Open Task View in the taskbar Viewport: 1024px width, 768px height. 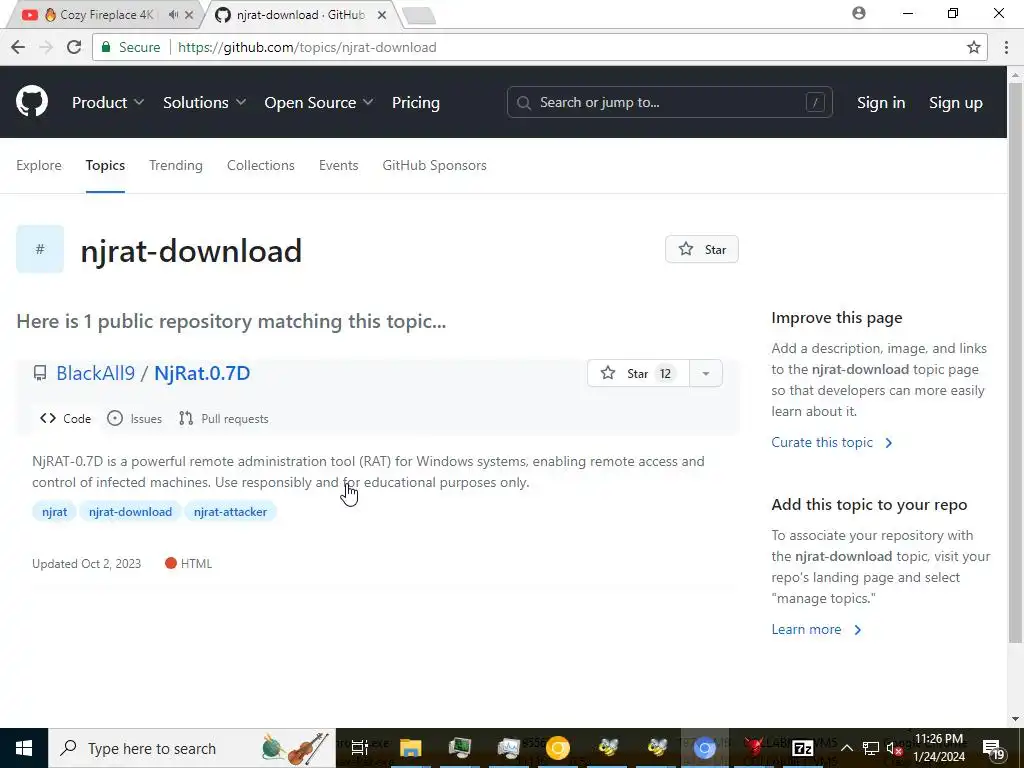click(359, 748)
